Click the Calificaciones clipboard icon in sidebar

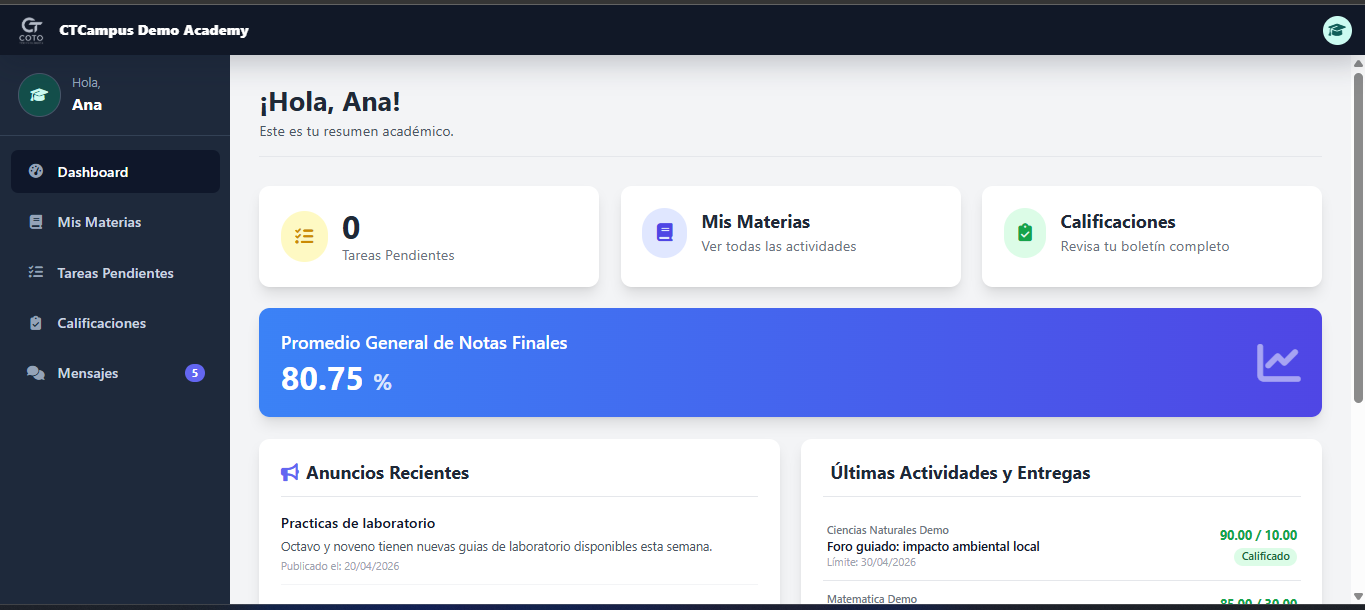click(36, 323)
